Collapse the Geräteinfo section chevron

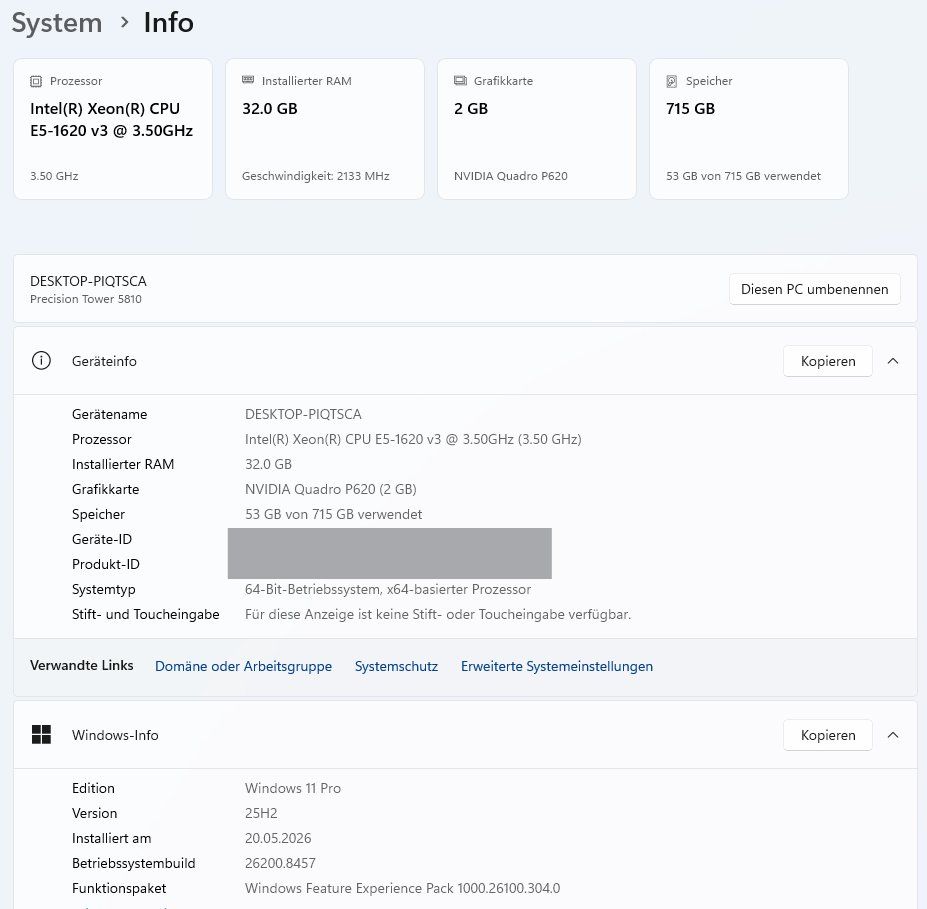[893, 361]
